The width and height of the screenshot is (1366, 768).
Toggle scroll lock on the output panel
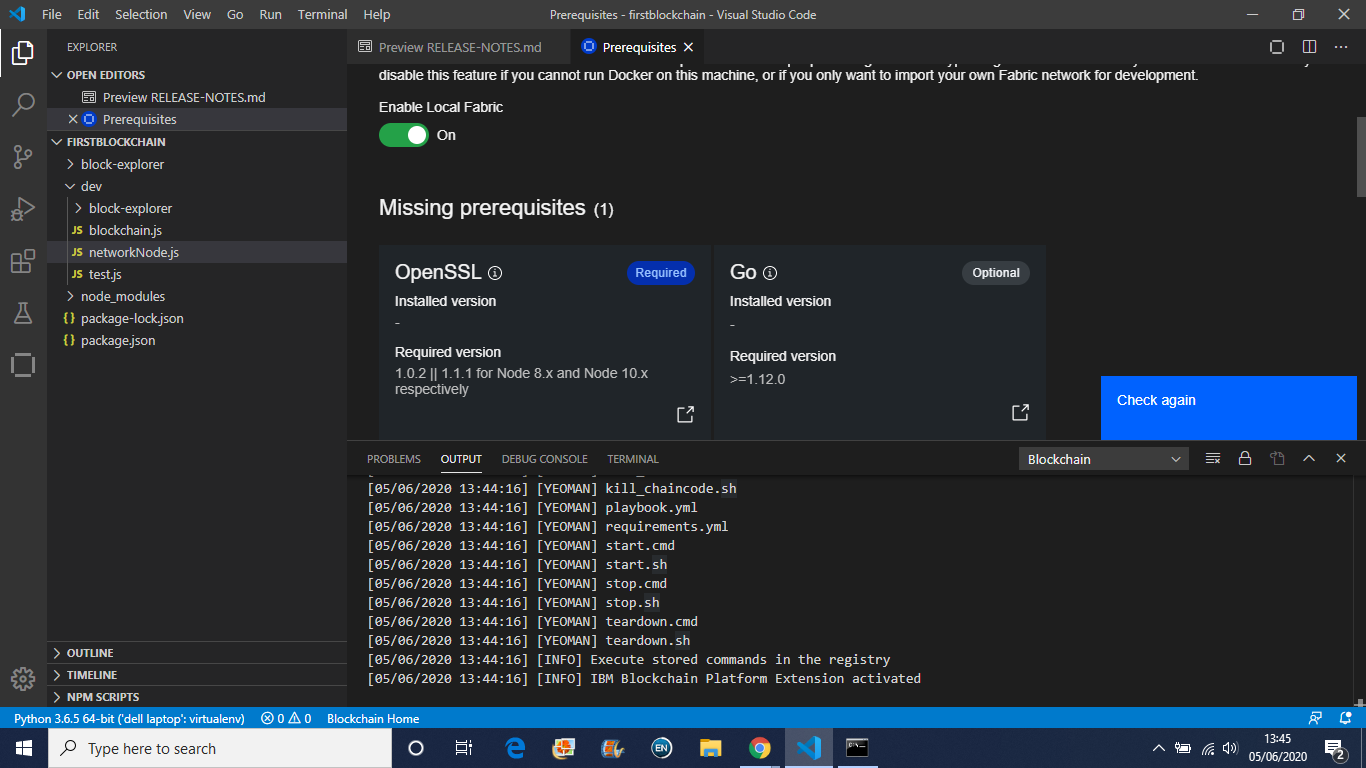tap(1245, 458)
